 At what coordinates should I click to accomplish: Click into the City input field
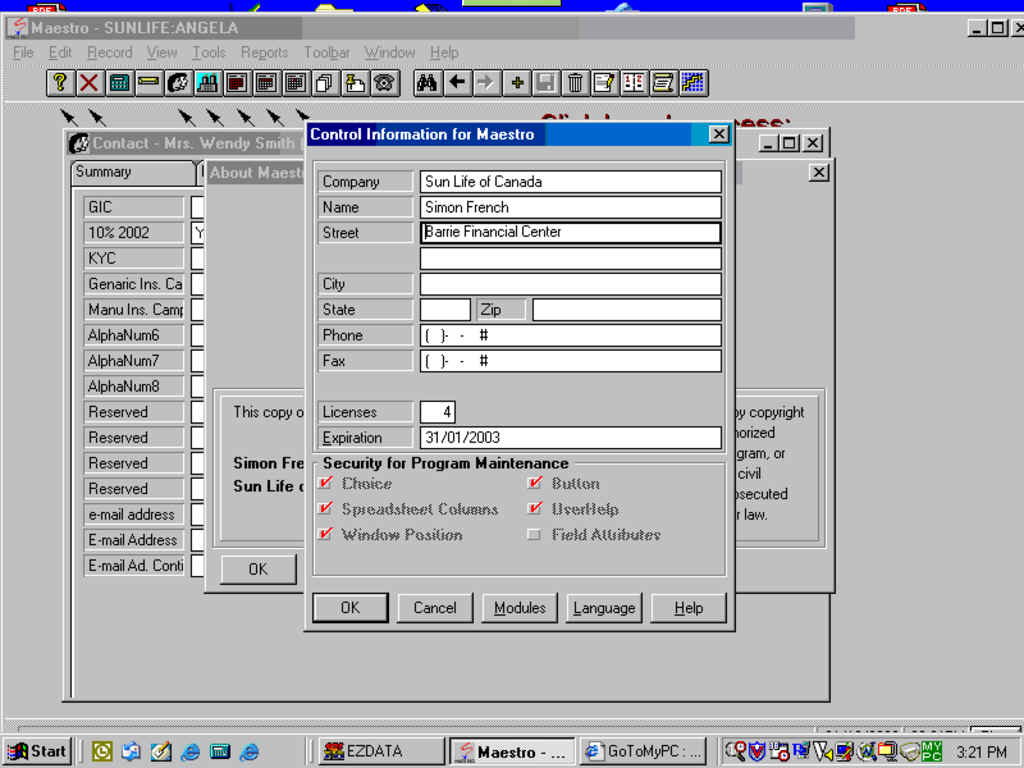570,284
